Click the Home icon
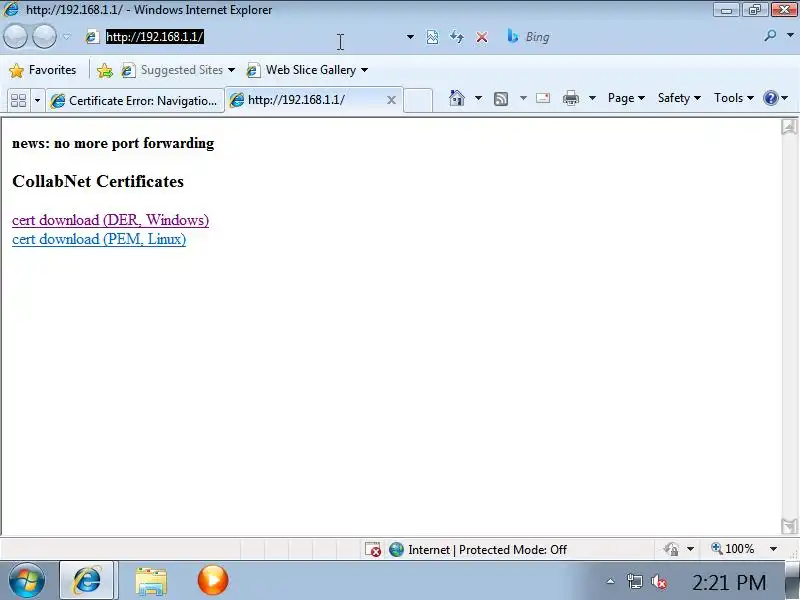 tap(457, 98)
